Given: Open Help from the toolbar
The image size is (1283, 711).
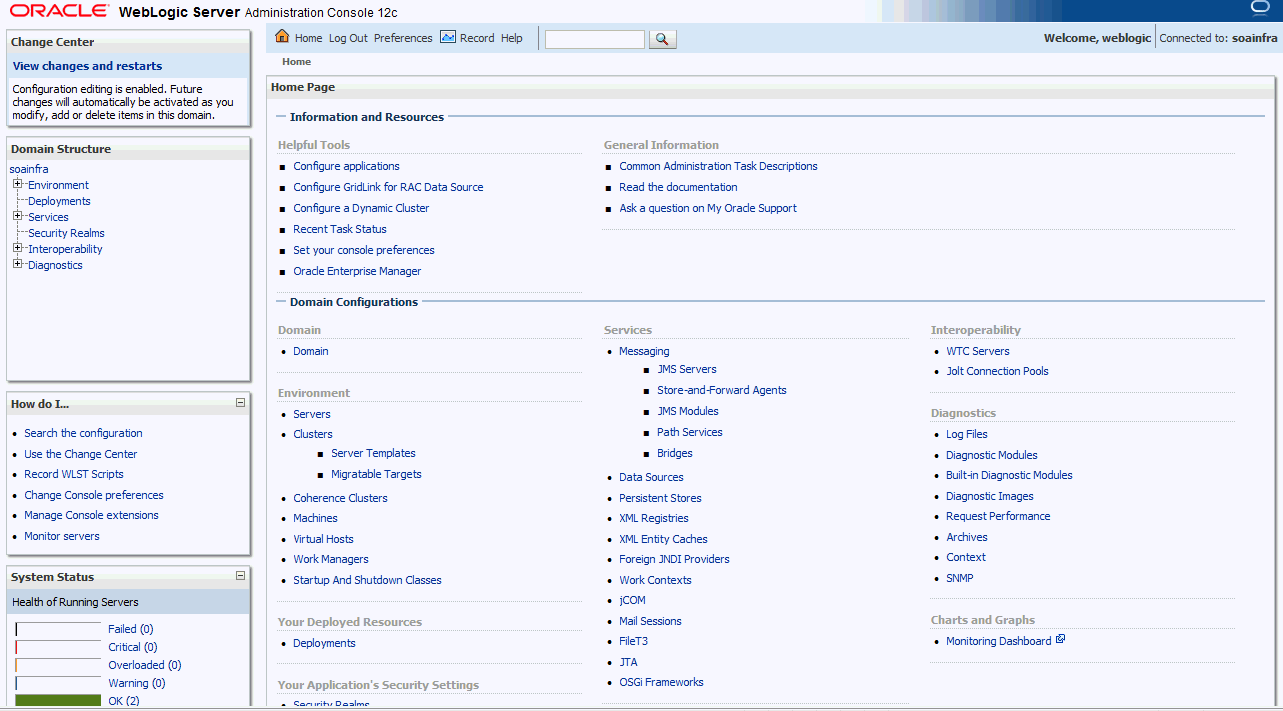Looking at the screenshot, I should (x=512, y=38).
